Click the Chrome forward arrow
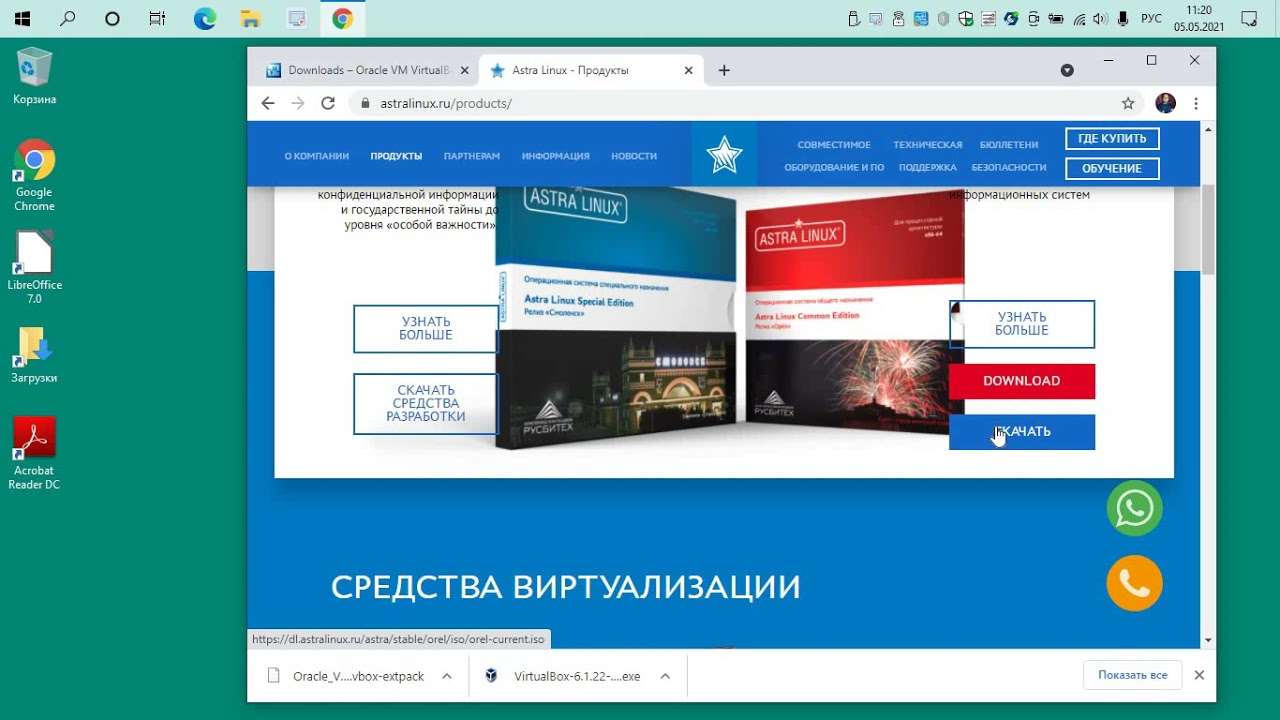The width and height of the screenshot is (1280, 720). [x=297, y=103]
